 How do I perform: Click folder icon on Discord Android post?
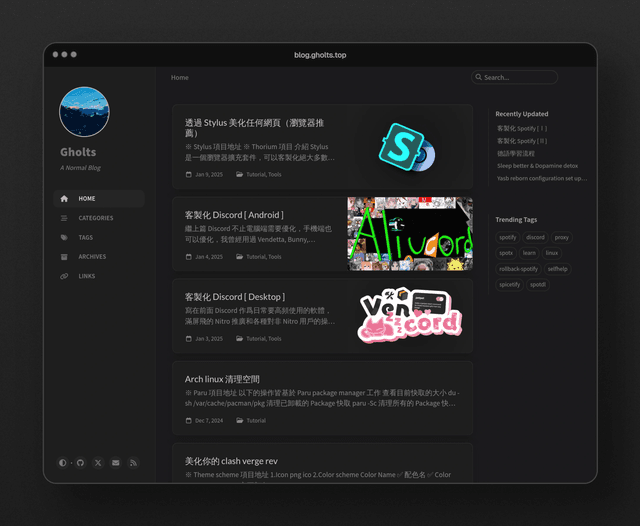240,257
